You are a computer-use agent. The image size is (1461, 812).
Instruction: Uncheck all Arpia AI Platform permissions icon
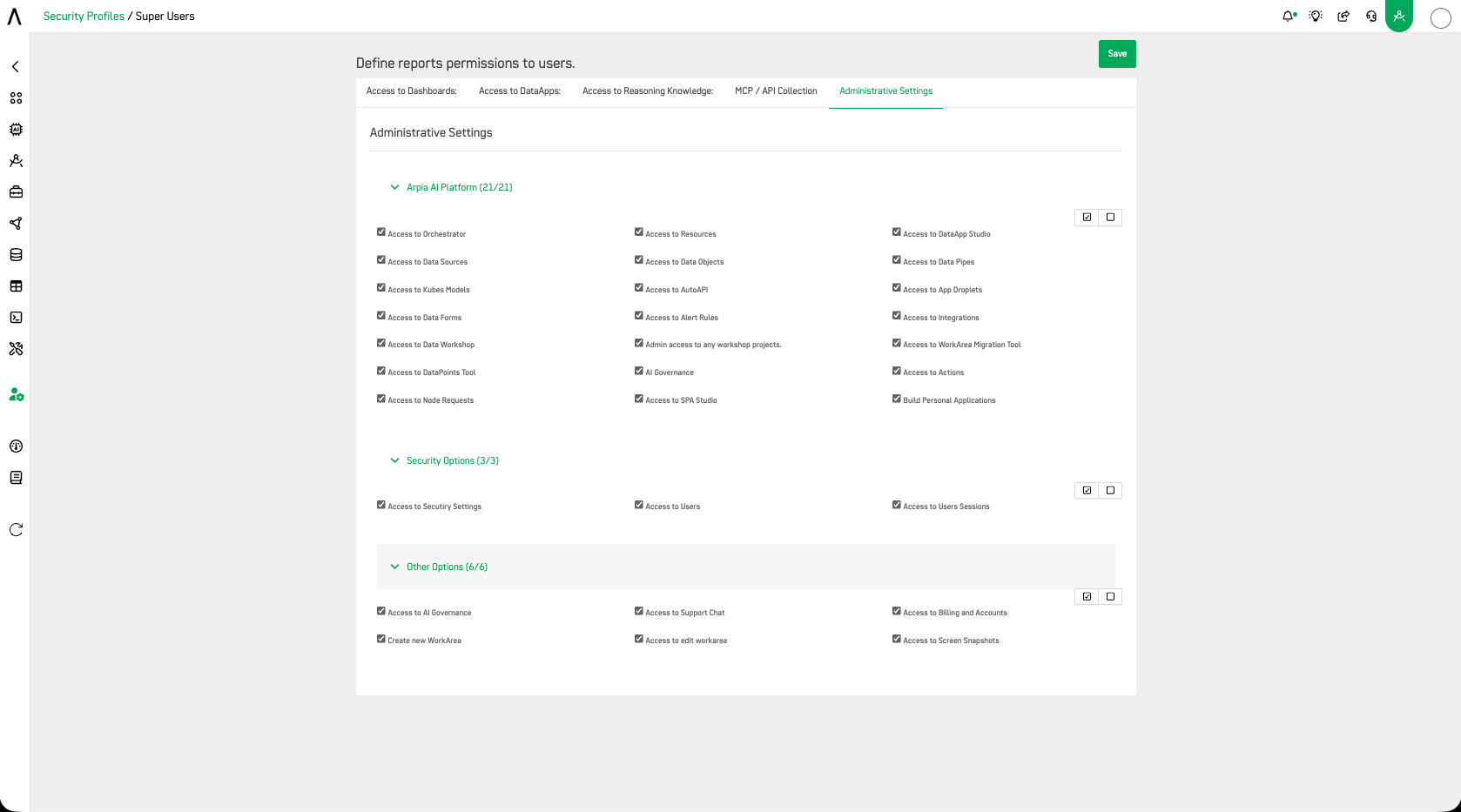[x=1110, y=218]
